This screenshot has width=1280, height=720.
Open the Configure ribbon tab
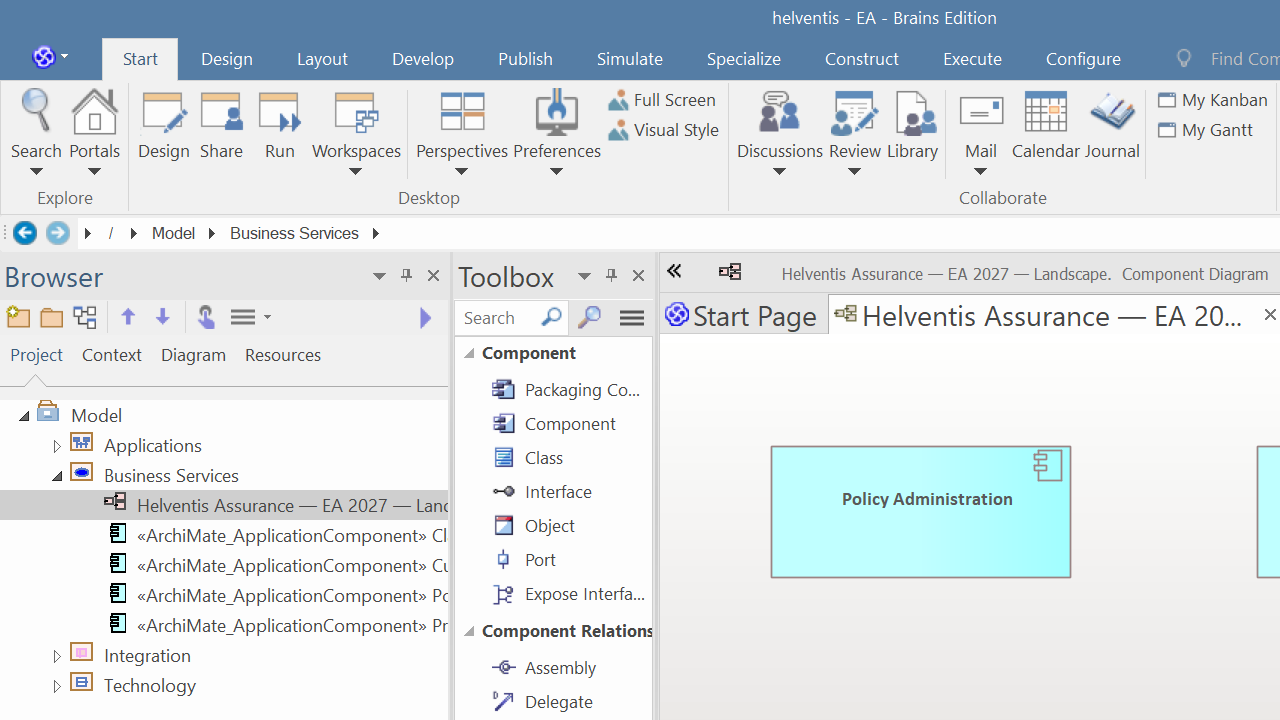1083,59
